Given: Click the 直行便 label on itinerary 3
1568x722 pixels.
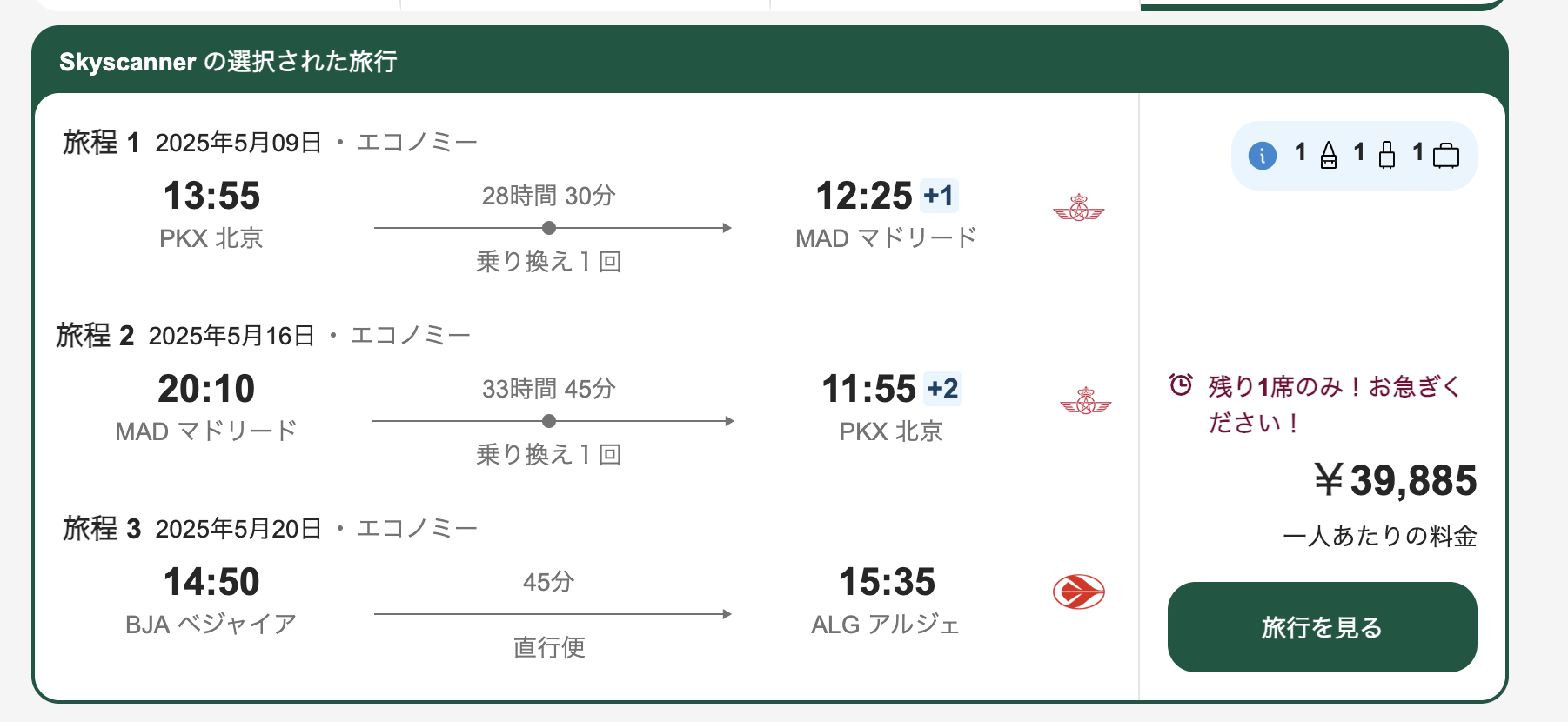Looking at the screenshot, I should click(549, 647).
